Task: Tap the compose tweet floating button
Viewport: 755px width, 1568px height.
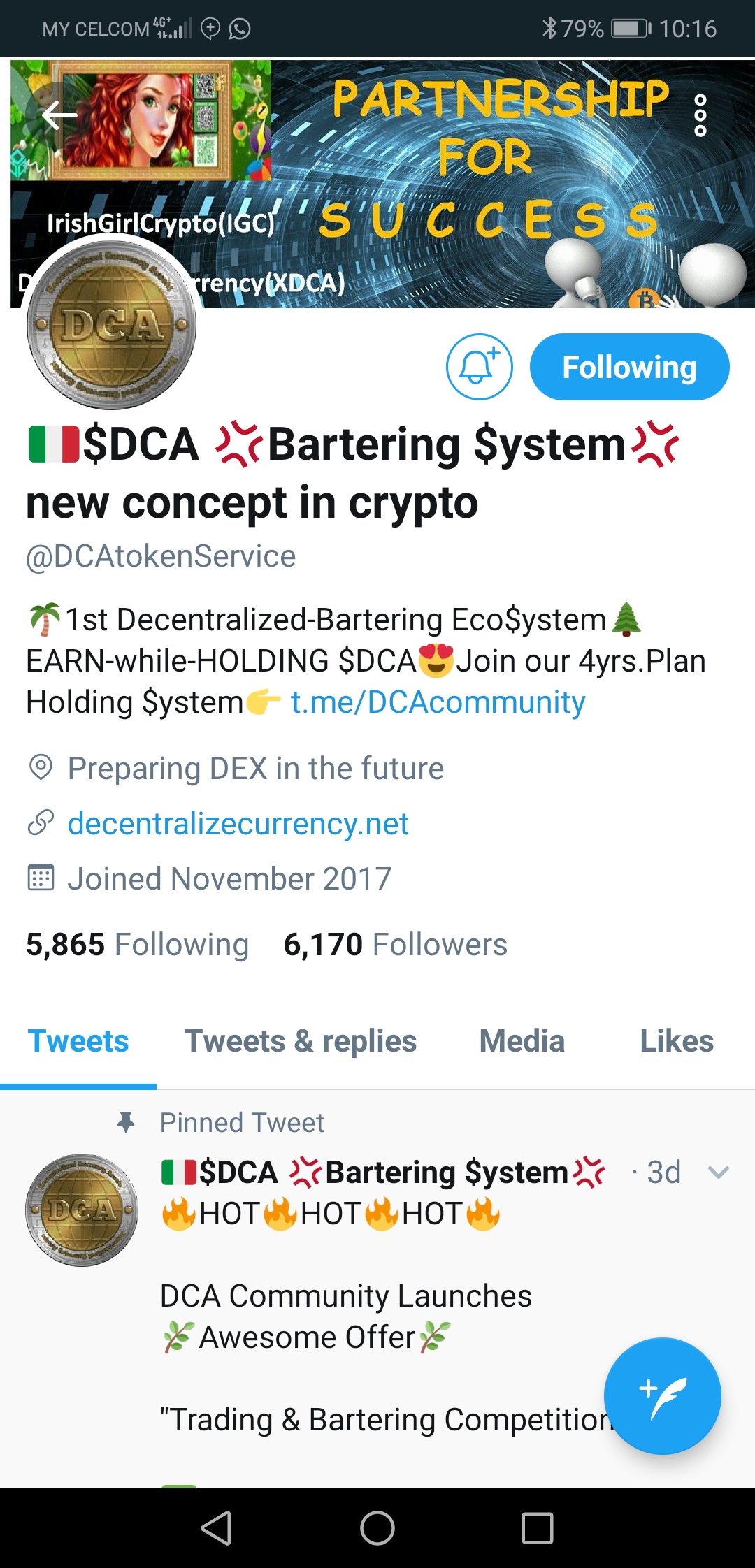Action: [x=662, y=1396]
